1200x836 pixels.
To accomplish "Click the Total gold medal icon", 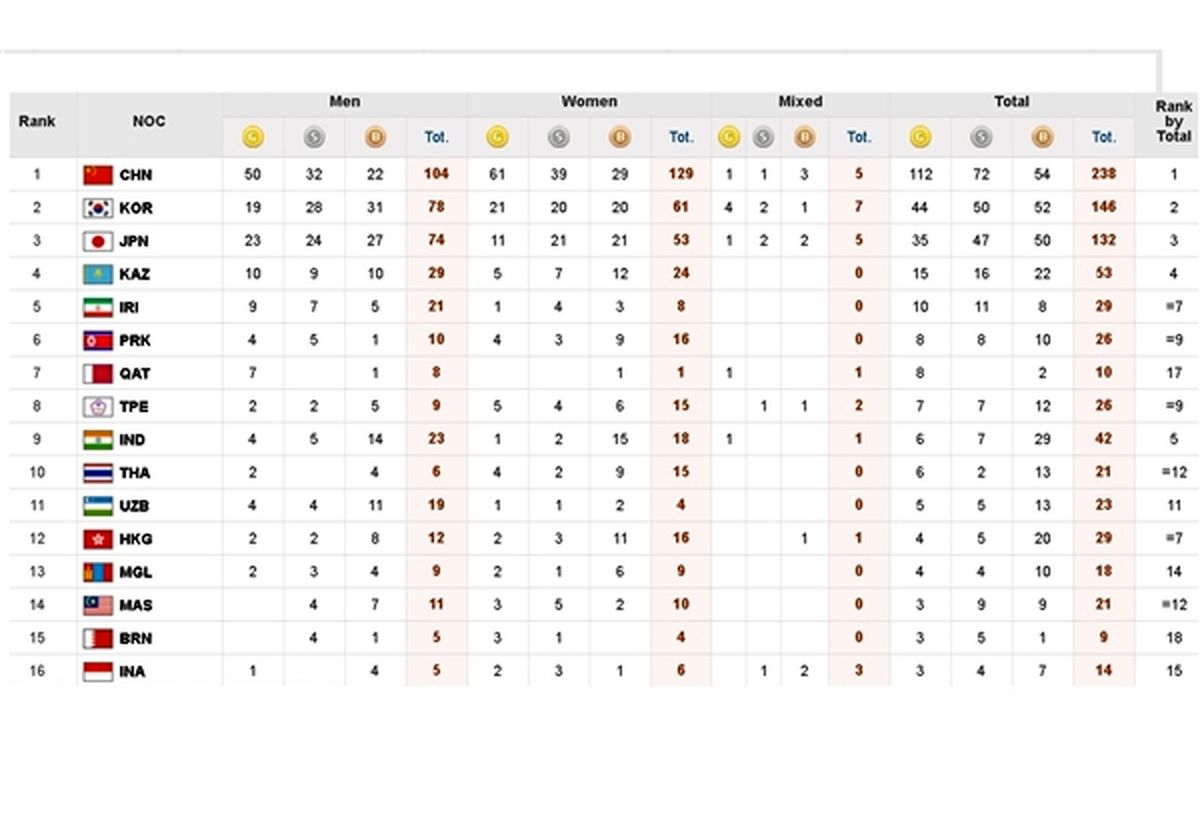I will [x=920, y=137].
